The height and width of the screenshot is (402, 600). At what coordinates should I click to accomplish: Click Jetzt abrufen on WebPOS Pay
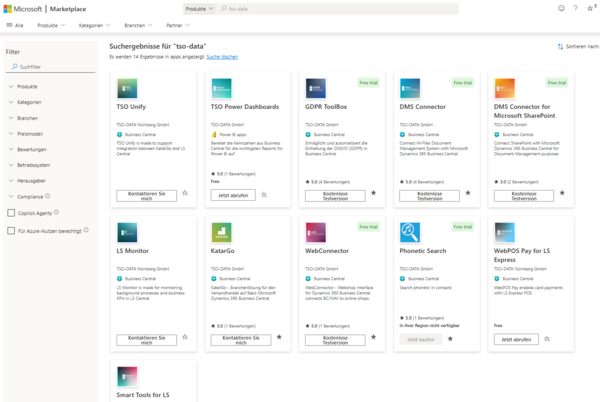pyautogui.click(x=516, y=339)
